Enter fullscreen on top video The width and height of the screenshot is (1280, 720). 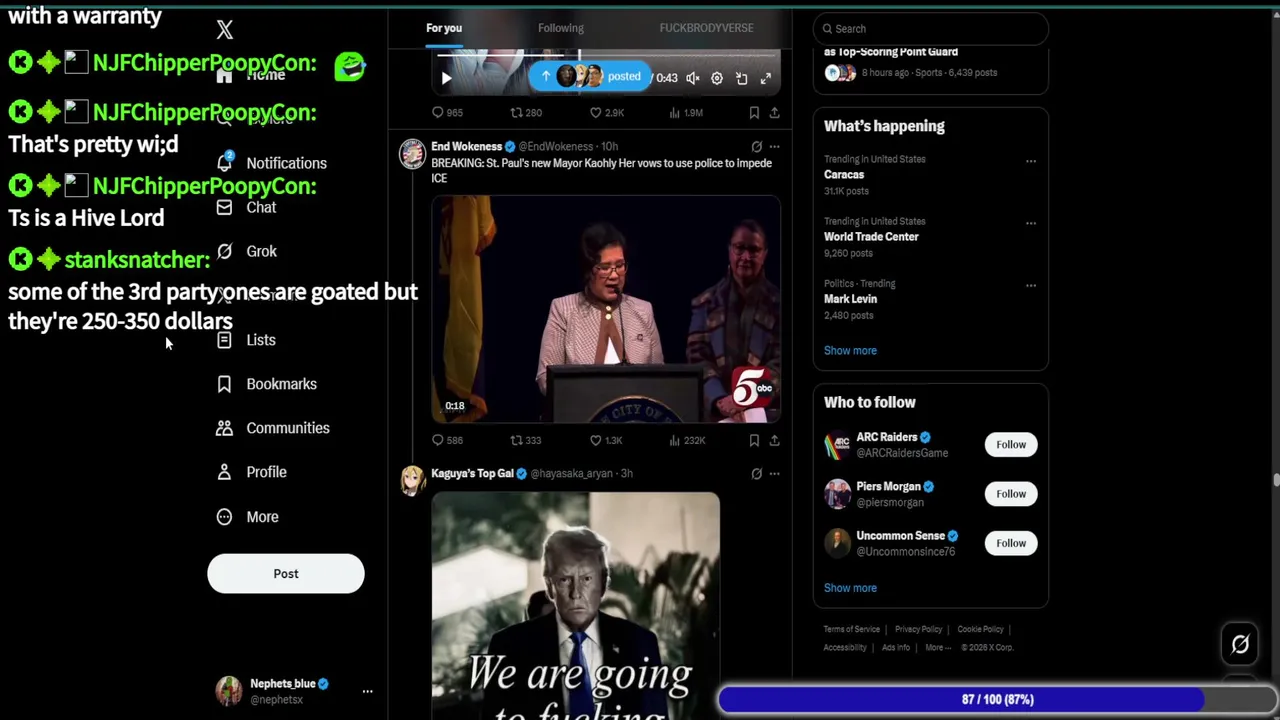766,78
